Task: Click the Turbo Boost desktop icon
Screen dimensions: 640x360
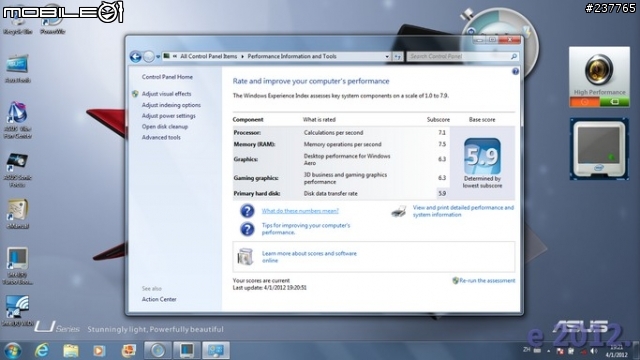Action: (x=17, y=266)
